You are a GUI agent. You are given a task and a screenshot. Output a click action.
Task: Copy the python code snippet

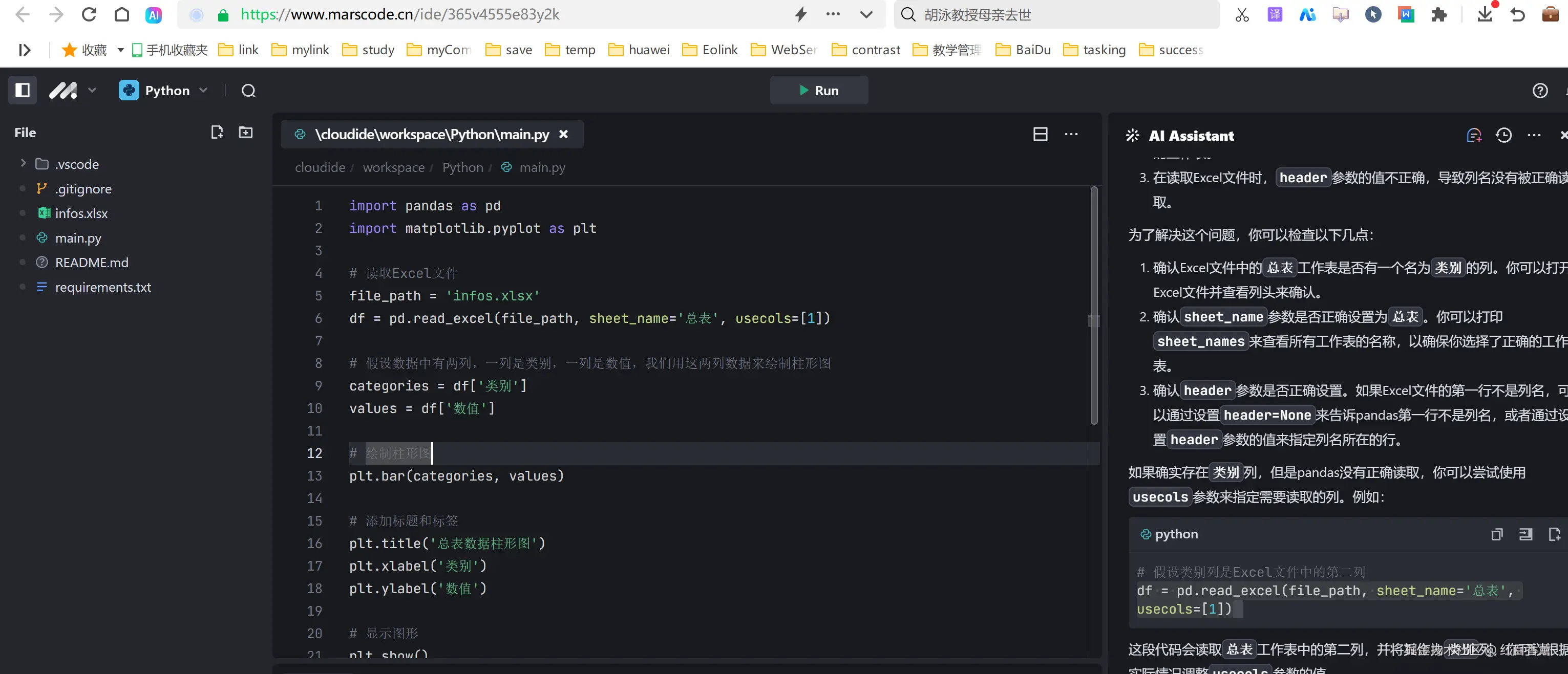(1496, 534)
